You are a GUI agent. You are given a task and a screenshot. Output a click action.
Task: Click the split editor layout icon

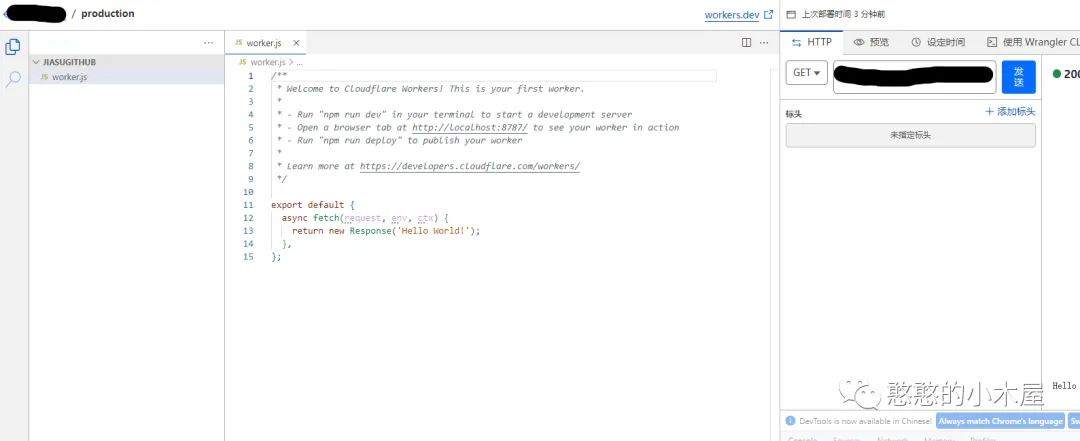746,43
